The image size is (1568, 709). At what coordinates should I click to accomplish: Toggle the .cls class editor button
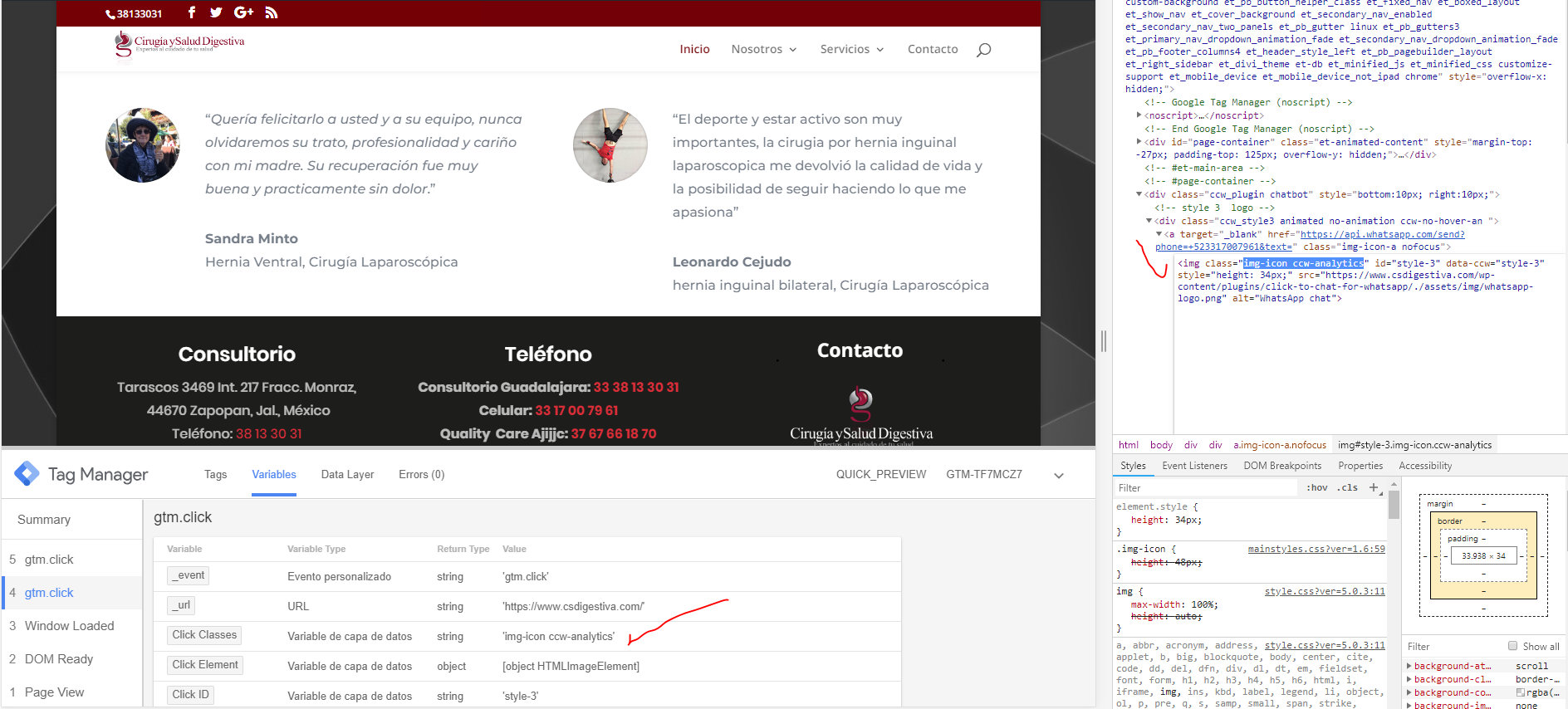point(1347,487)
